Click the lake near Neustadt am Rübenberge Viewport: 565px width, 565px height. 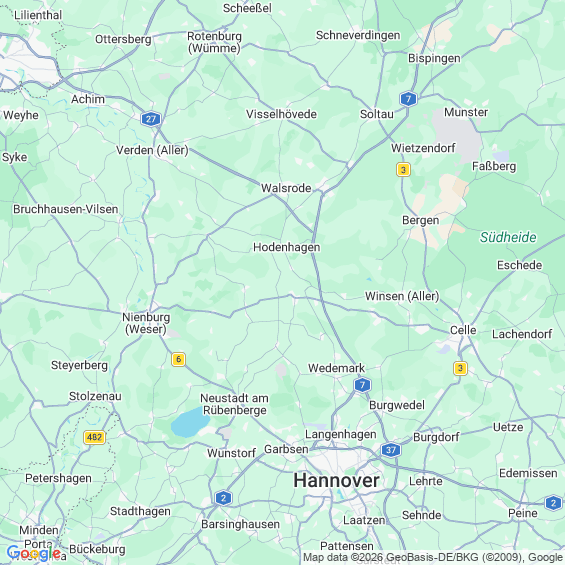click(x=190, y=422)
